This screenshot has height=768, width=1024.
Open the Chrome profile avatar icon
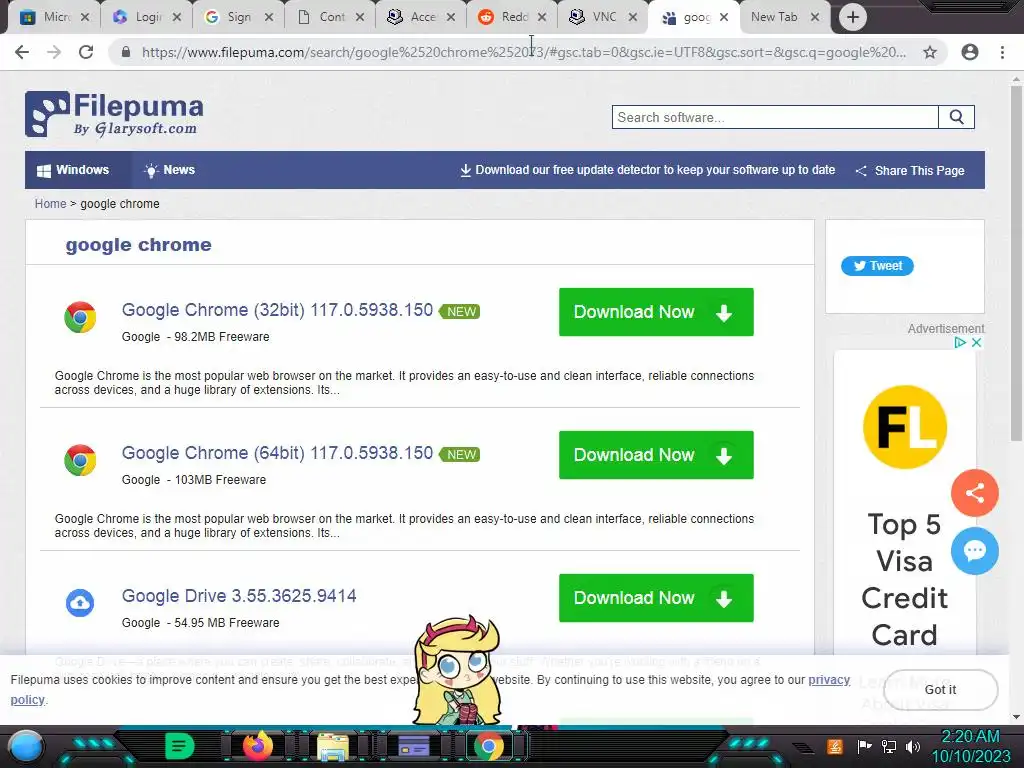(x=970, y=52)
